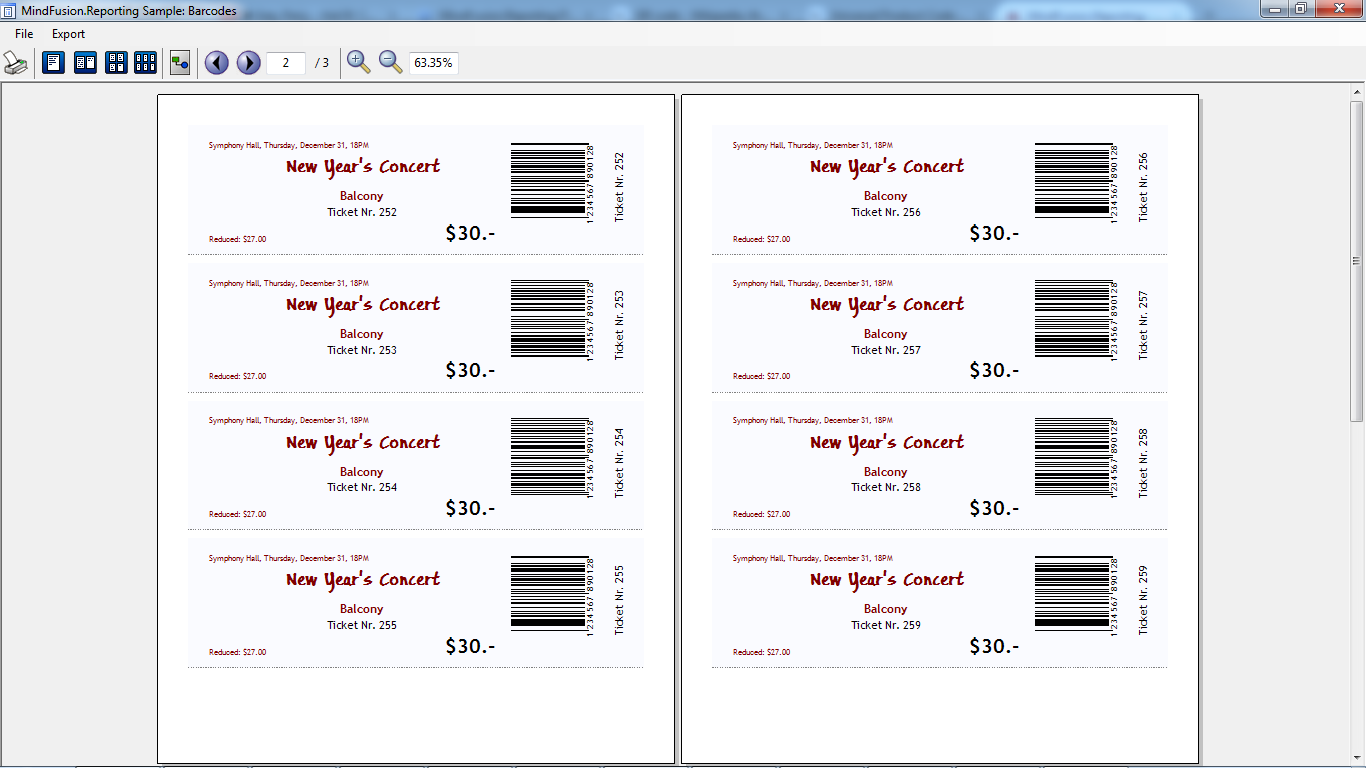Image resolution: width=1366 pixels, height=768 pixels.
Task: Click the vertical scrollbar thumb
Action: 1357,260
